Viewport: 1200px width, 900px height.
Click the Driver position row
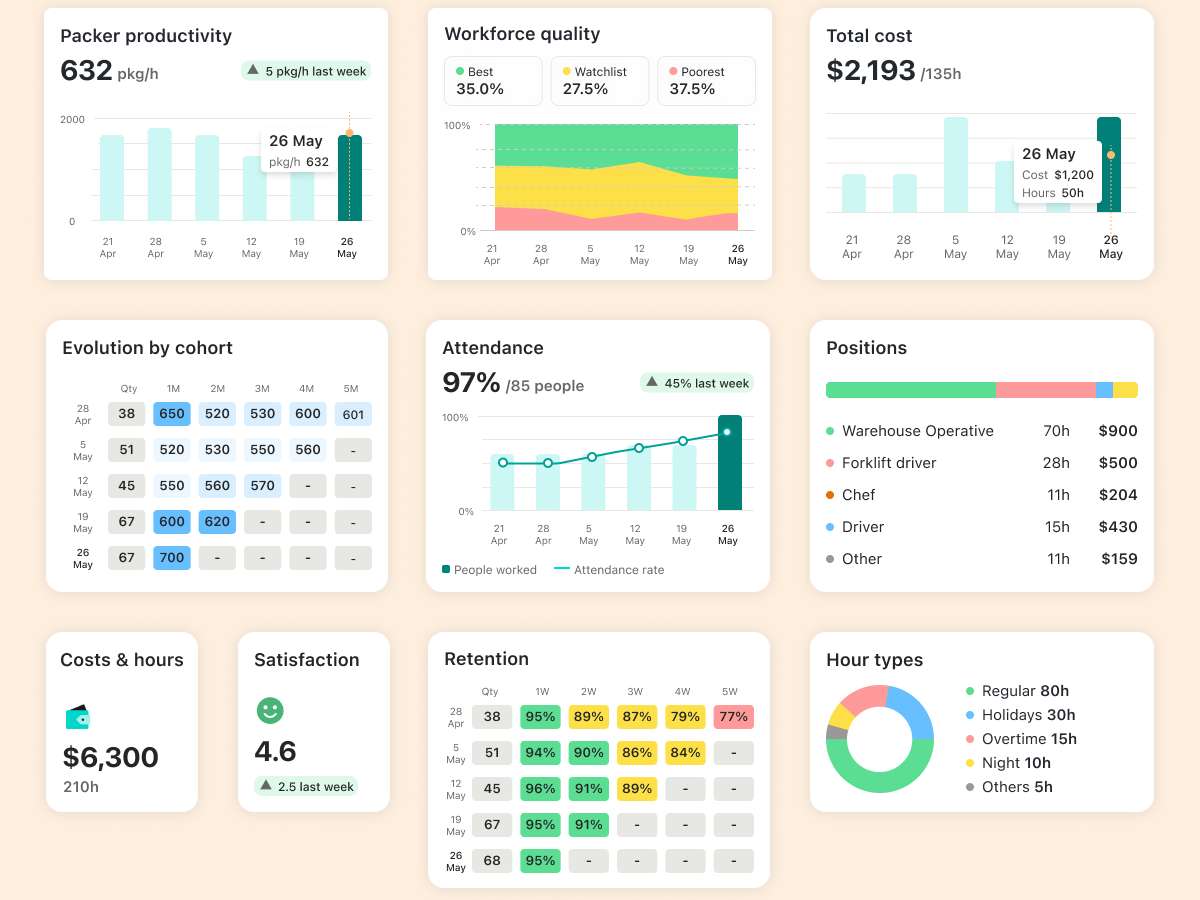click(982, 527)
